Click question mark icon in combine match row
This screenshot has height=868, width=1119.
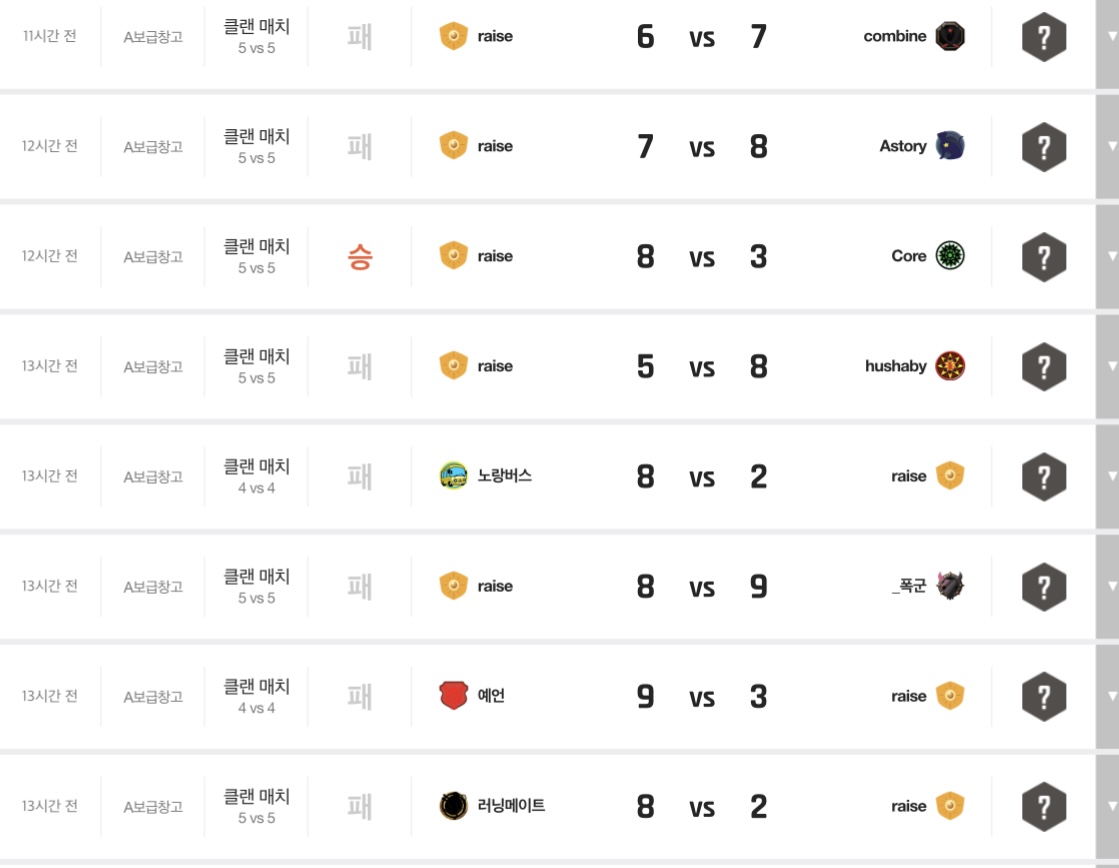[x=1043, y=38]
